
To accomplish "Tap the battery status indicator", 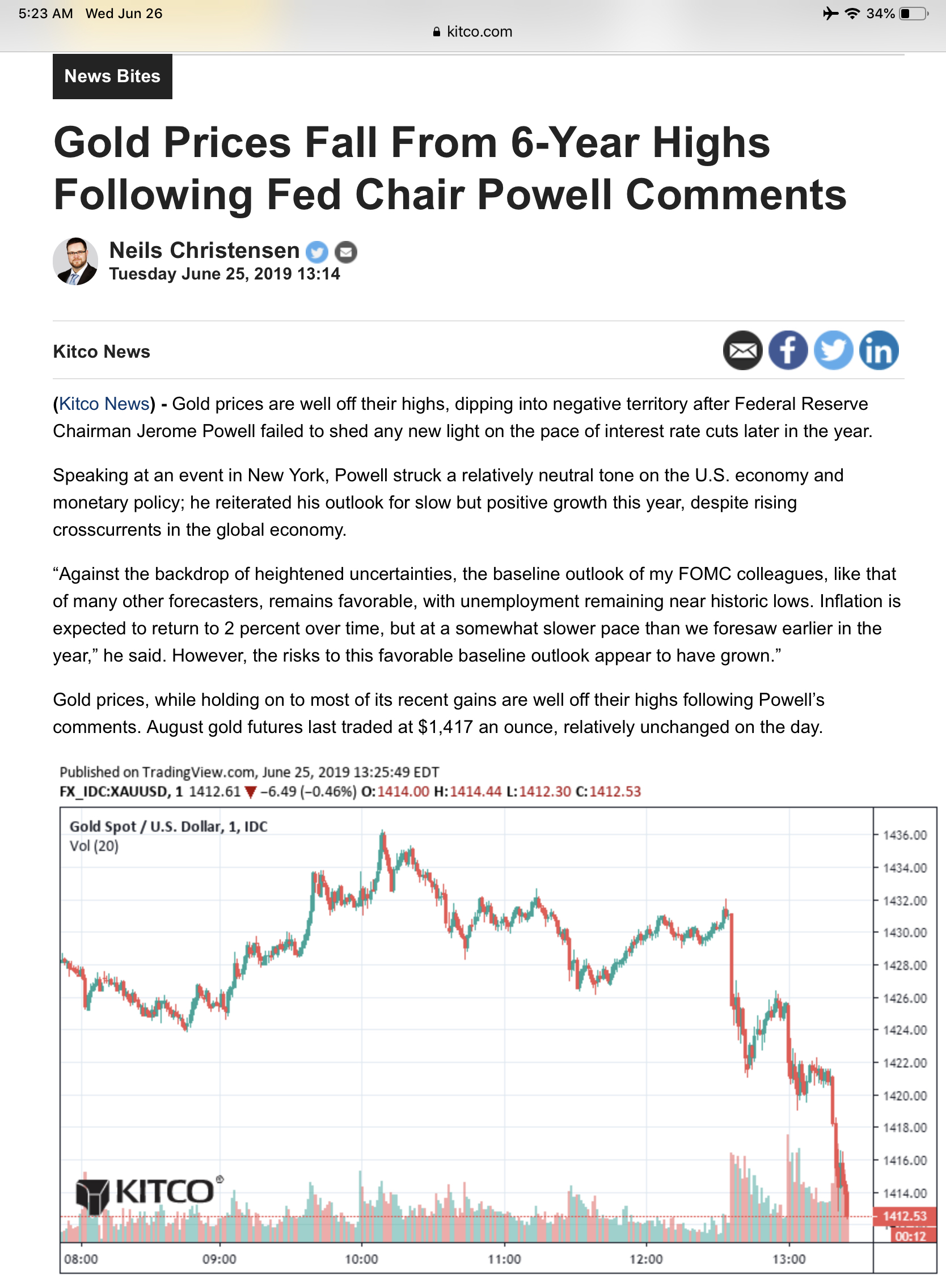I will (913, 14).
